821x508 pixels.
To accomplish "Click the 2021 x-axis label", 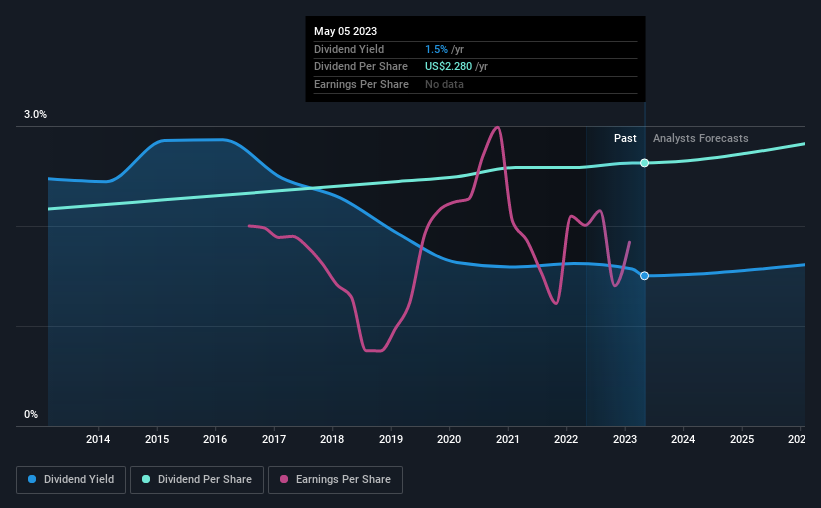I will tap(507, 439).
